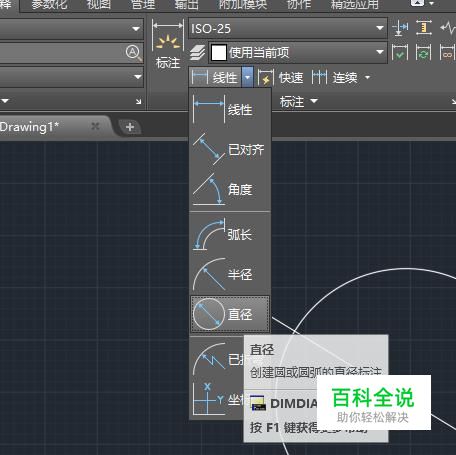The width and height of the screenshot is (456, 455).
Task: Click the quick dimension lightning icon
Action: (266, 78)
